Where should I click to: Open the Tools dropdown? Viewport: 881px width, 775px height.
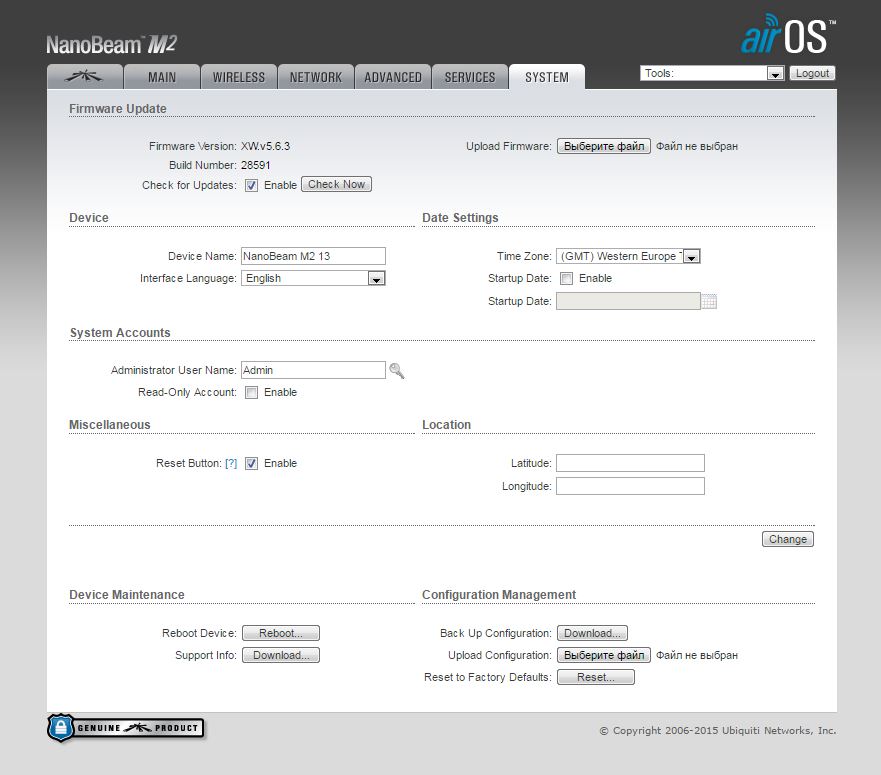point(712,73)
